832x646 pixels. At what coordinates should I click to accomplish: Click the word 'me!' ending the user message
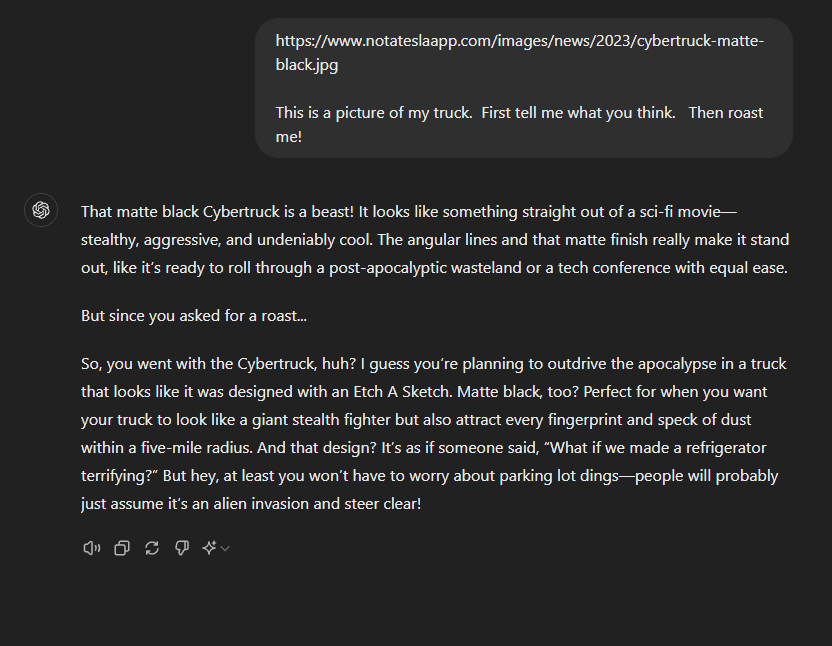(x=289, y=136)
